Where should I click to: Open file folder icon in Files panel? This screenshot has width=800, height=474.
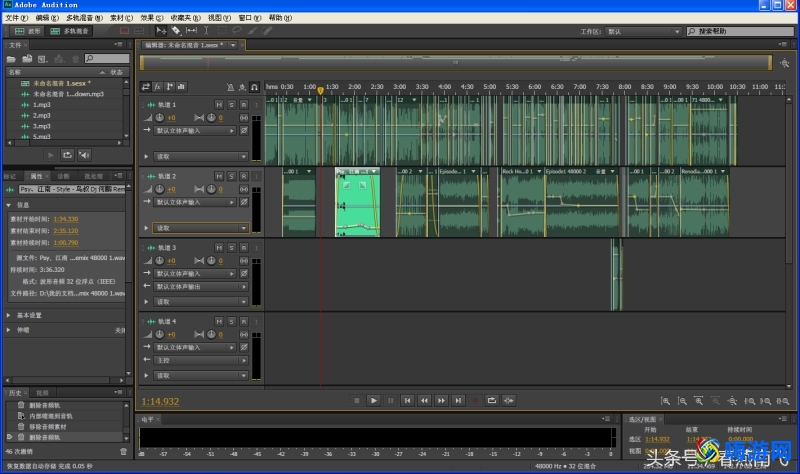pyautogui.click(x=11, y=59)
